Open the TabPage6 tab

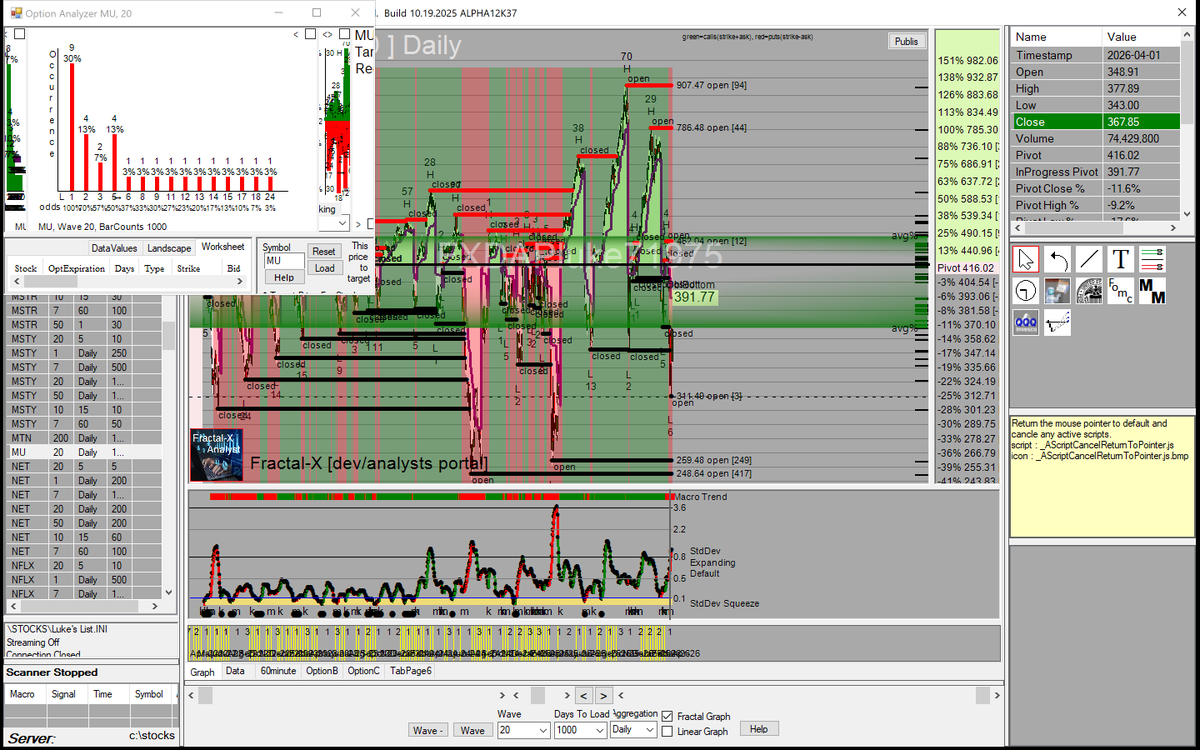tap(411, 671)
